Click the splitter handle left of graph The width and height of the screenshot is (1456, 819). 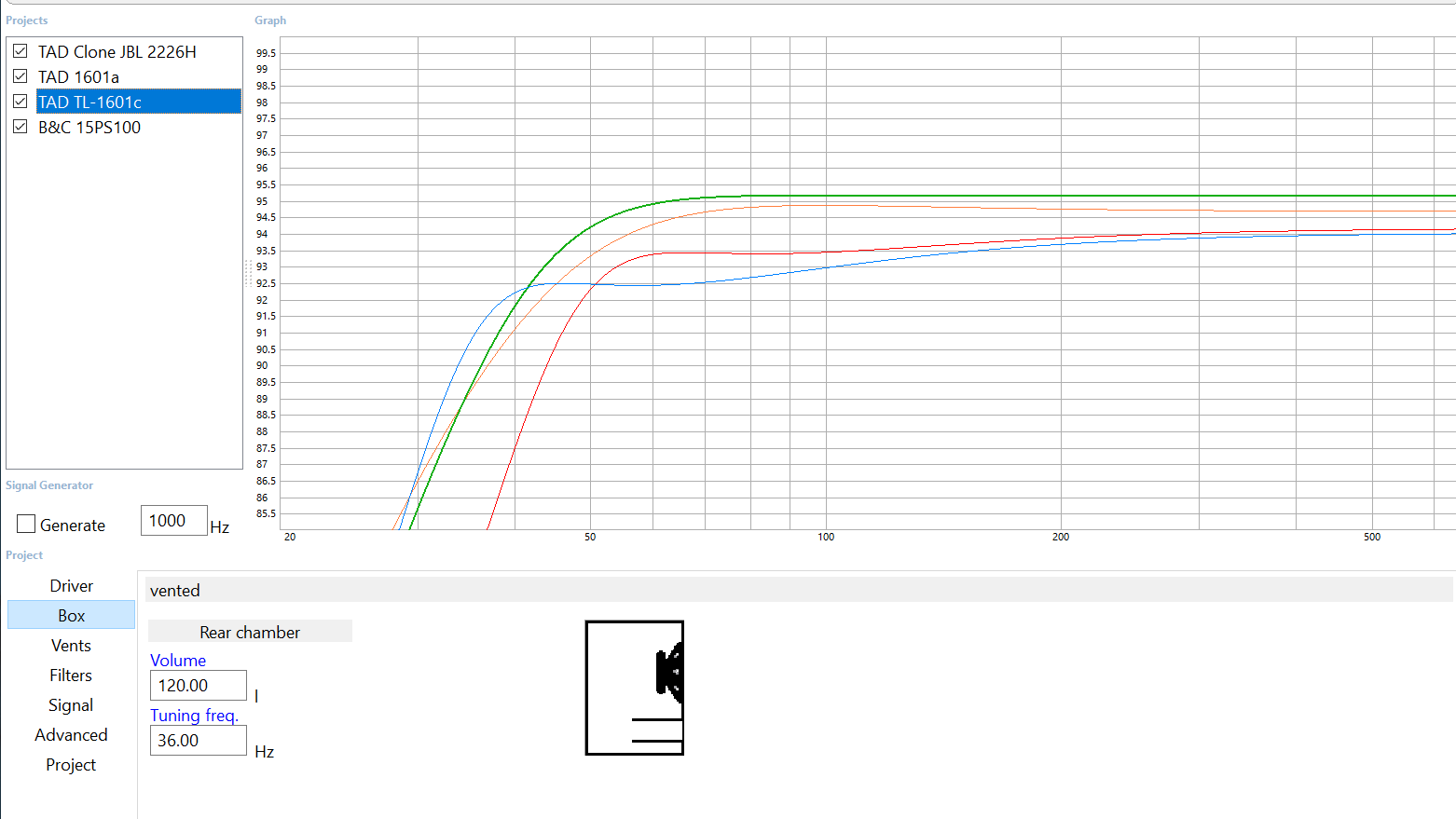(248, 274)
